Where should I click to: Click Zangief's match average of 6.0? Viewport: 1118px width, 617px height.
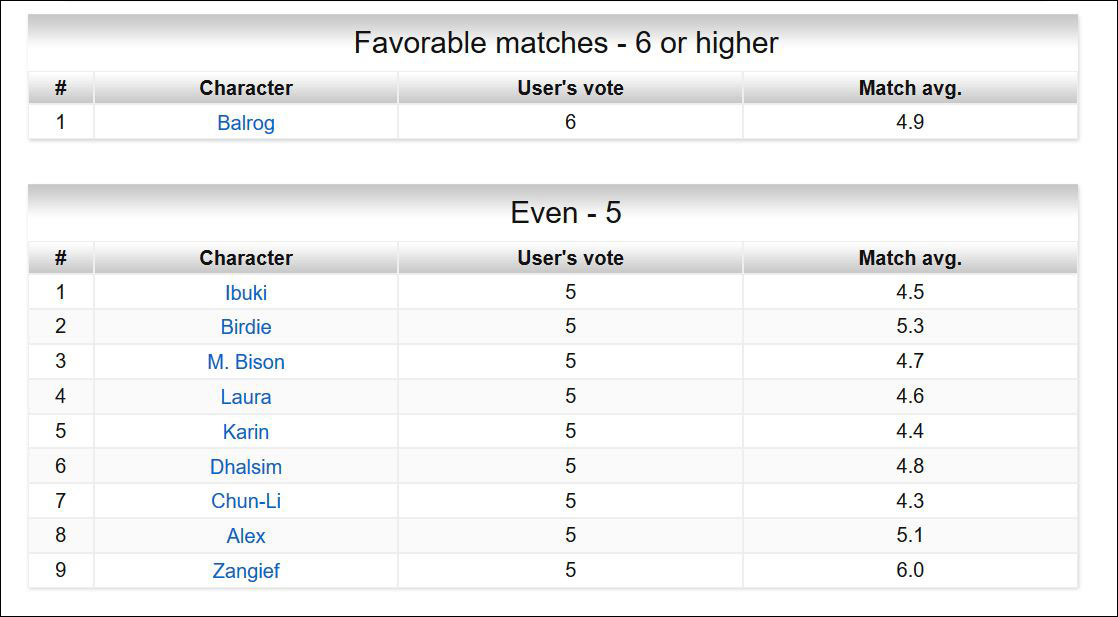point(909,571)
